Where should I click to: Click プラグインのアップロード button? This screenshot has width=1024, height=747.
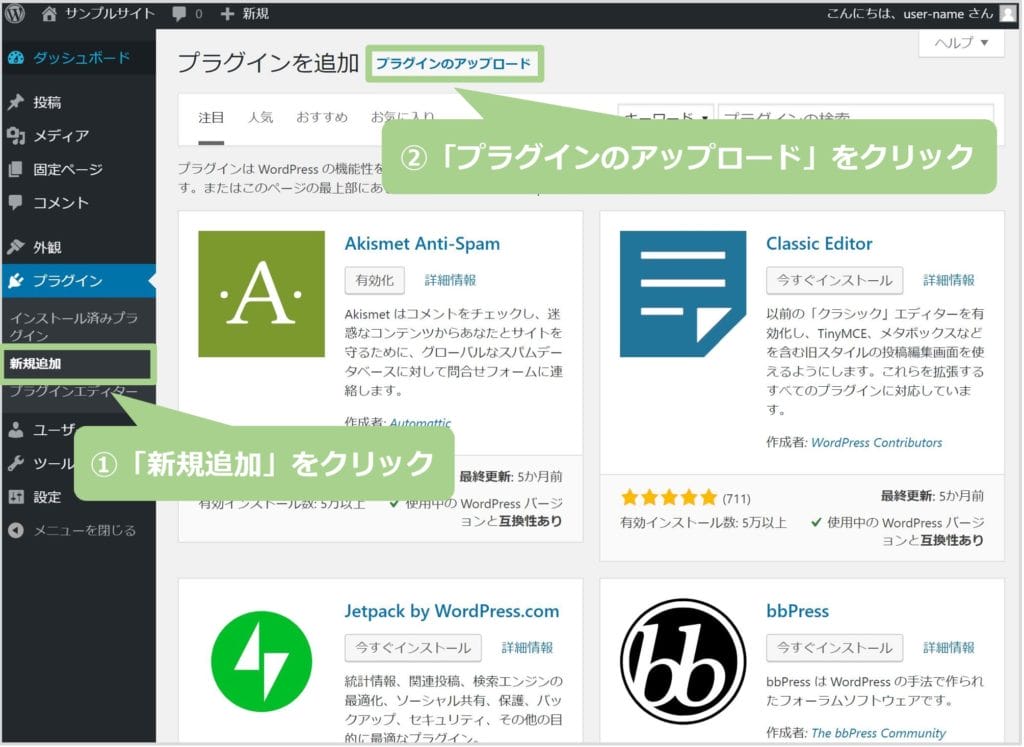(453, 63)
